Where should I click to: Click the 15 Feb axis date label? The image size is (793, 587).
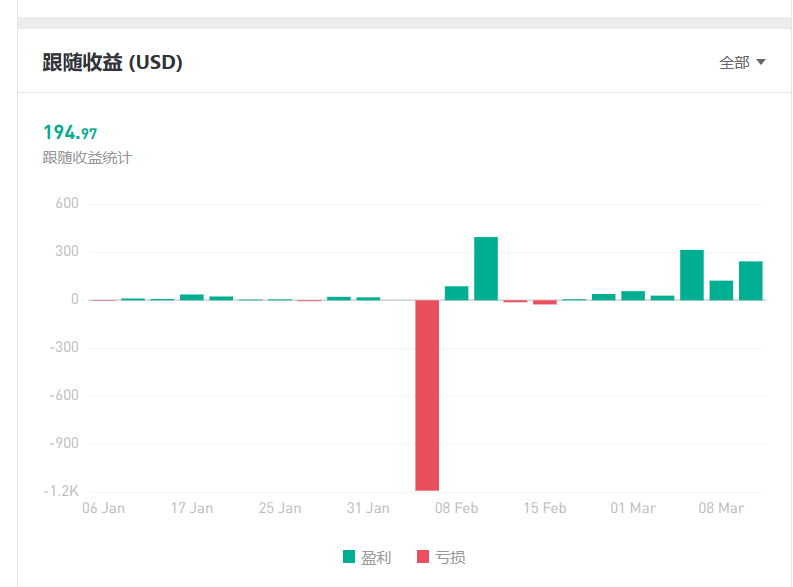pyautogui.click(x=545, y=508)
